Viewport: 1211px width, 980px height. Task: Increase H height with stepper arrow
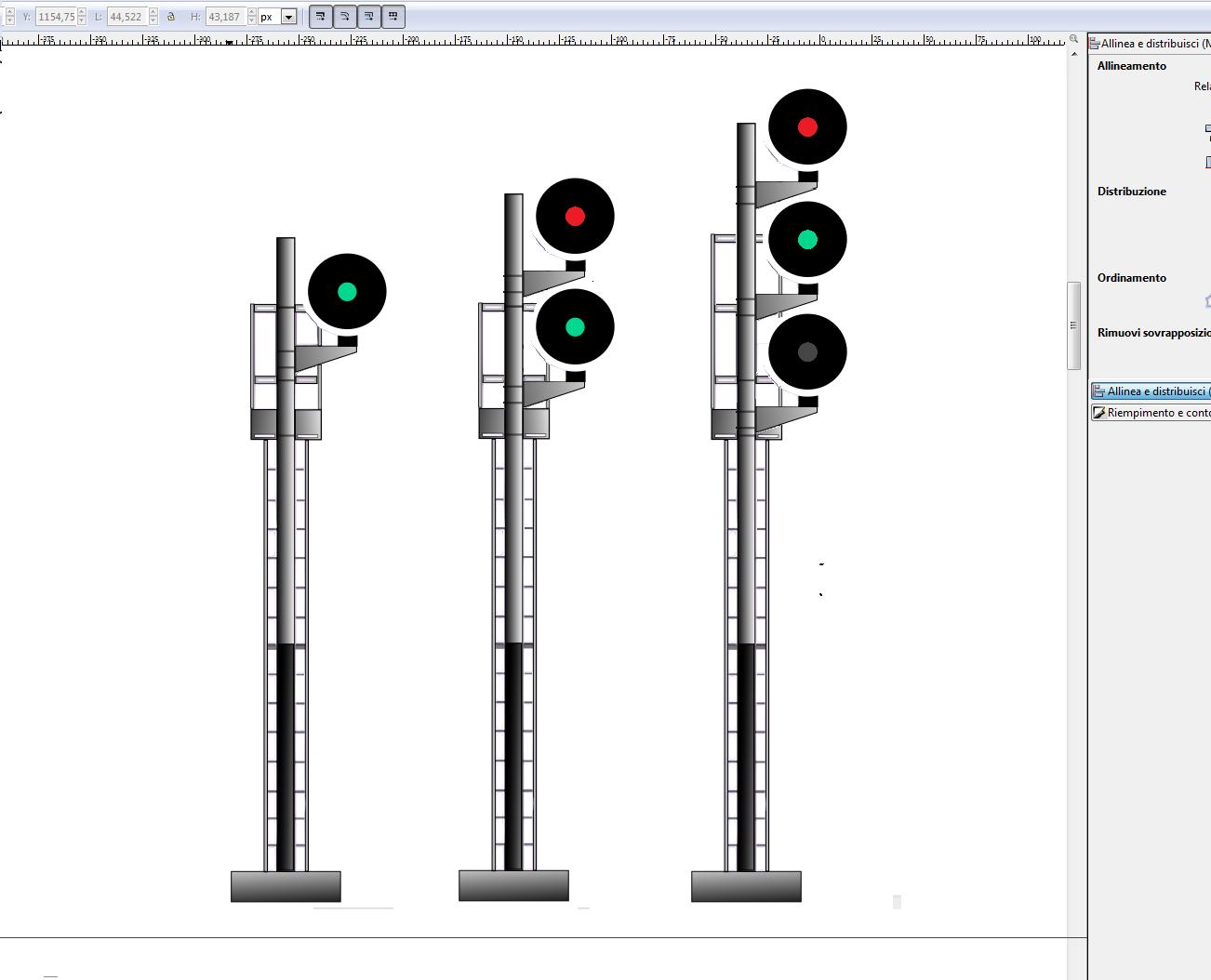tap(251, 12)
